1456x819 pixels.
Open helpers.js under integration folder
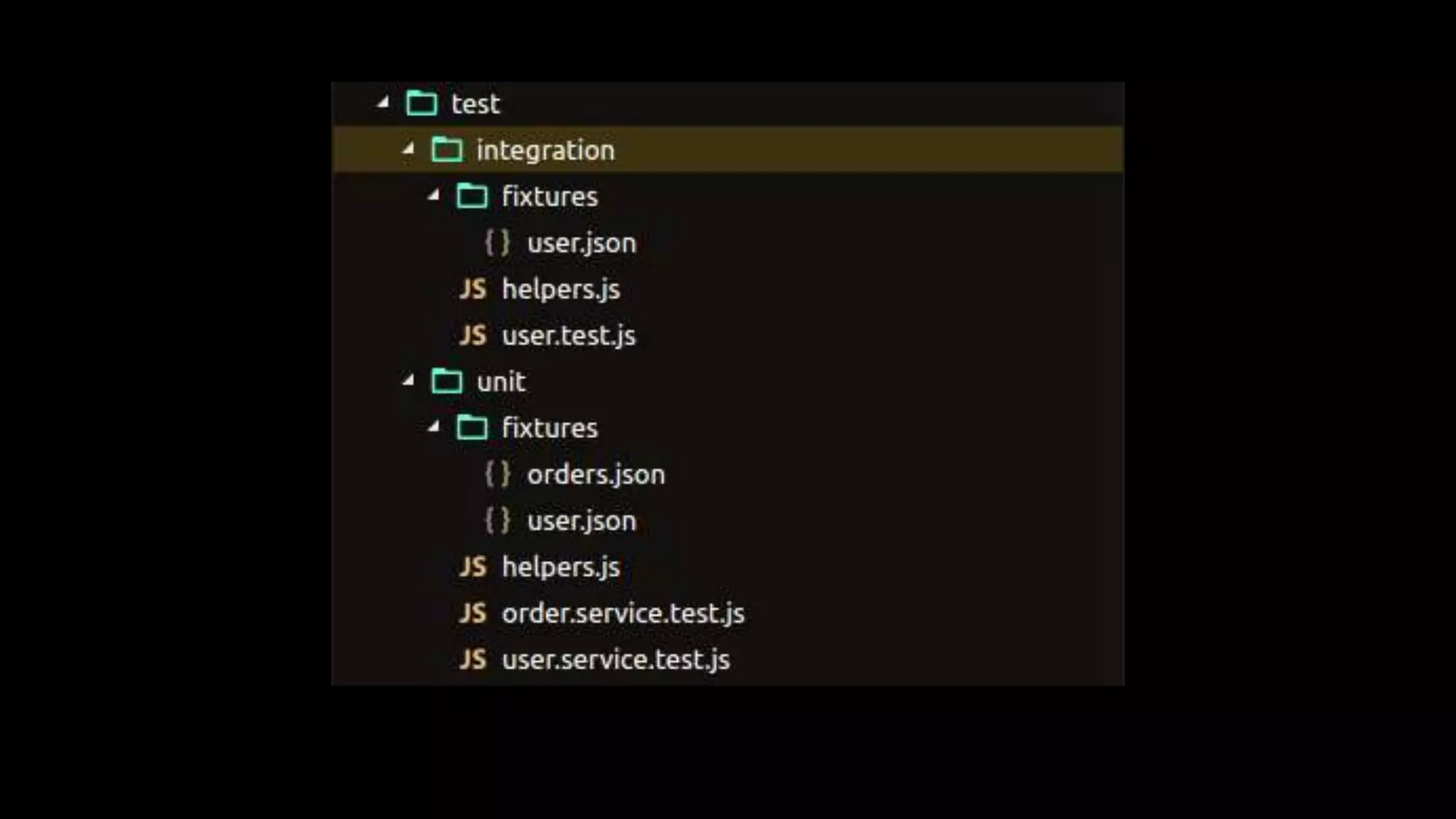tap(560, 289)
